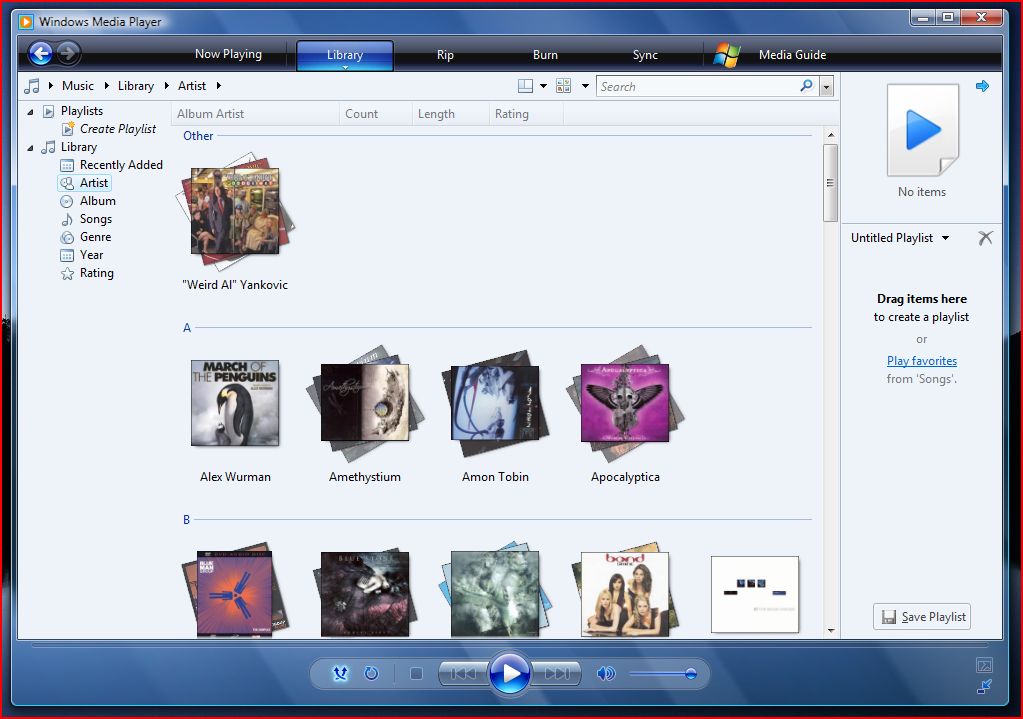Click the music note icon in breadcrumb
Screen dimensions: 1023x719
pyautogui.click(x=32, y=85)
